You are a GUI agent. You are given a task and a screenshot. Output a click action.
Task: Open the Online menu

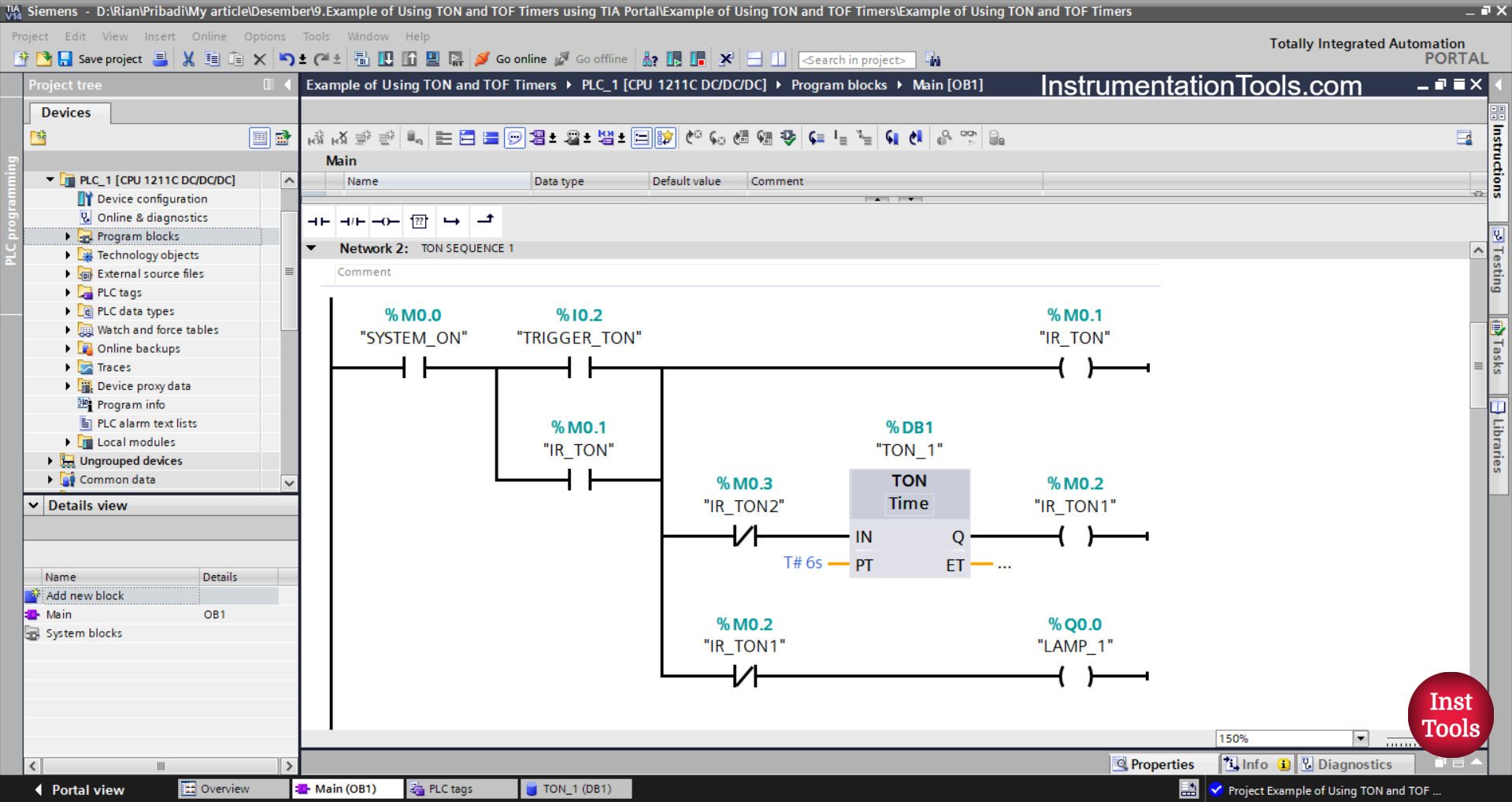coord(208,36)
